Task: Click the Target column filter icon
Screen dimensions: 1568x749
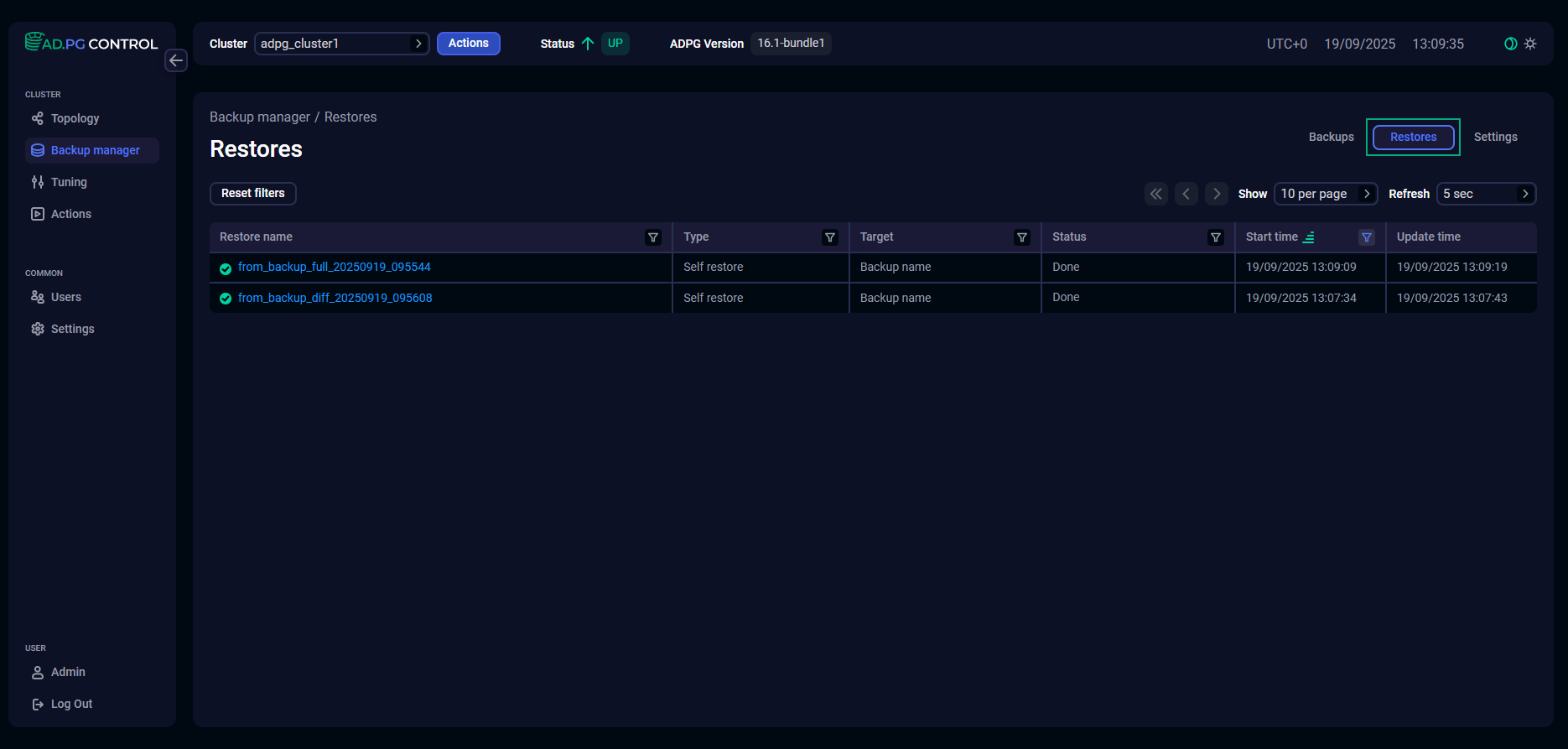Action: [1022, 237]
